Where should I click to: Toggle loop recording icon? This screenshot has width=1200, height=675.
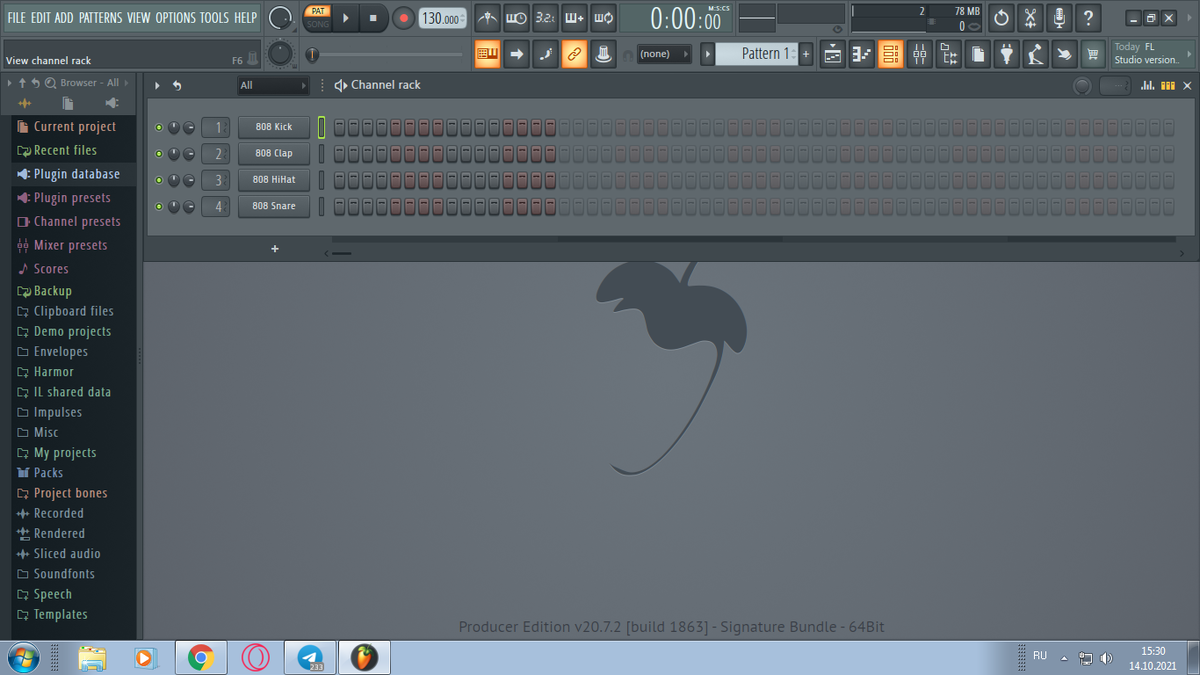pos(603,18)
